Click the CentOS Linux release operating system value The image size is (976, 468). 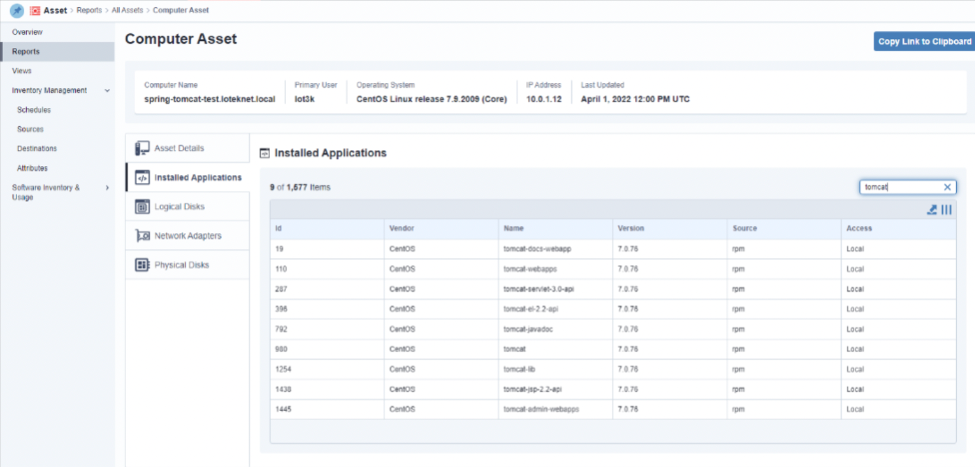click(x=431, y=99)
